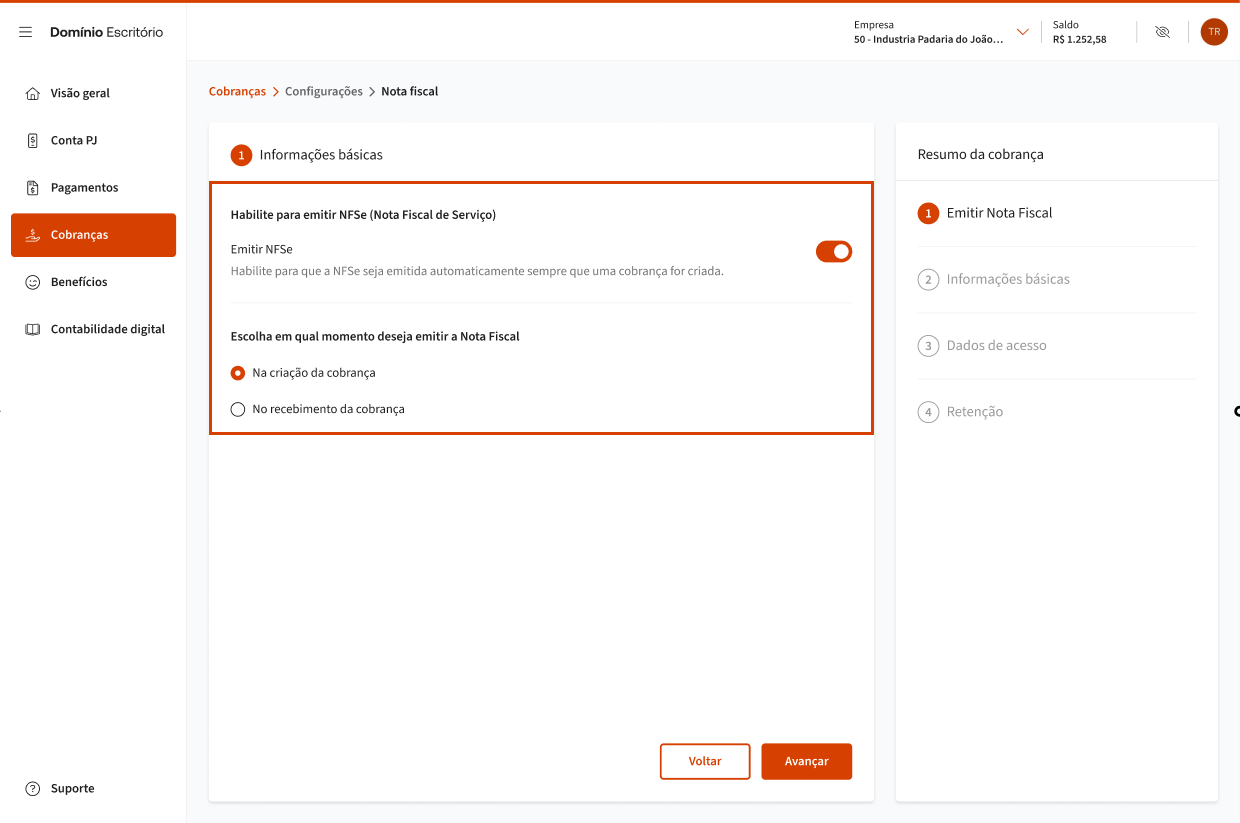Click the Conta PJ icon
Image resolution: width=1240 pixels, height=823 pixels.
[32, 140]
